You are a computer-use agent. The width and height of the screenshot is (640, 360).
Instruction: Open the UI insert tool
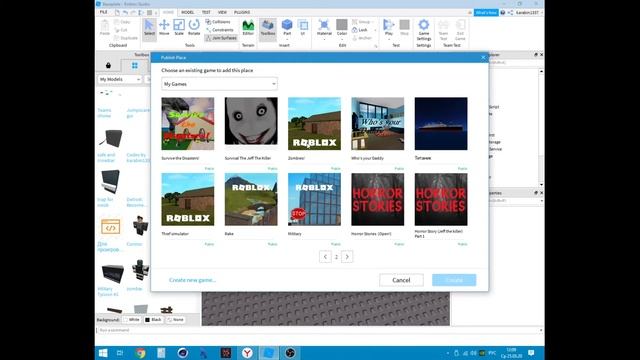[x=303, y=27]
